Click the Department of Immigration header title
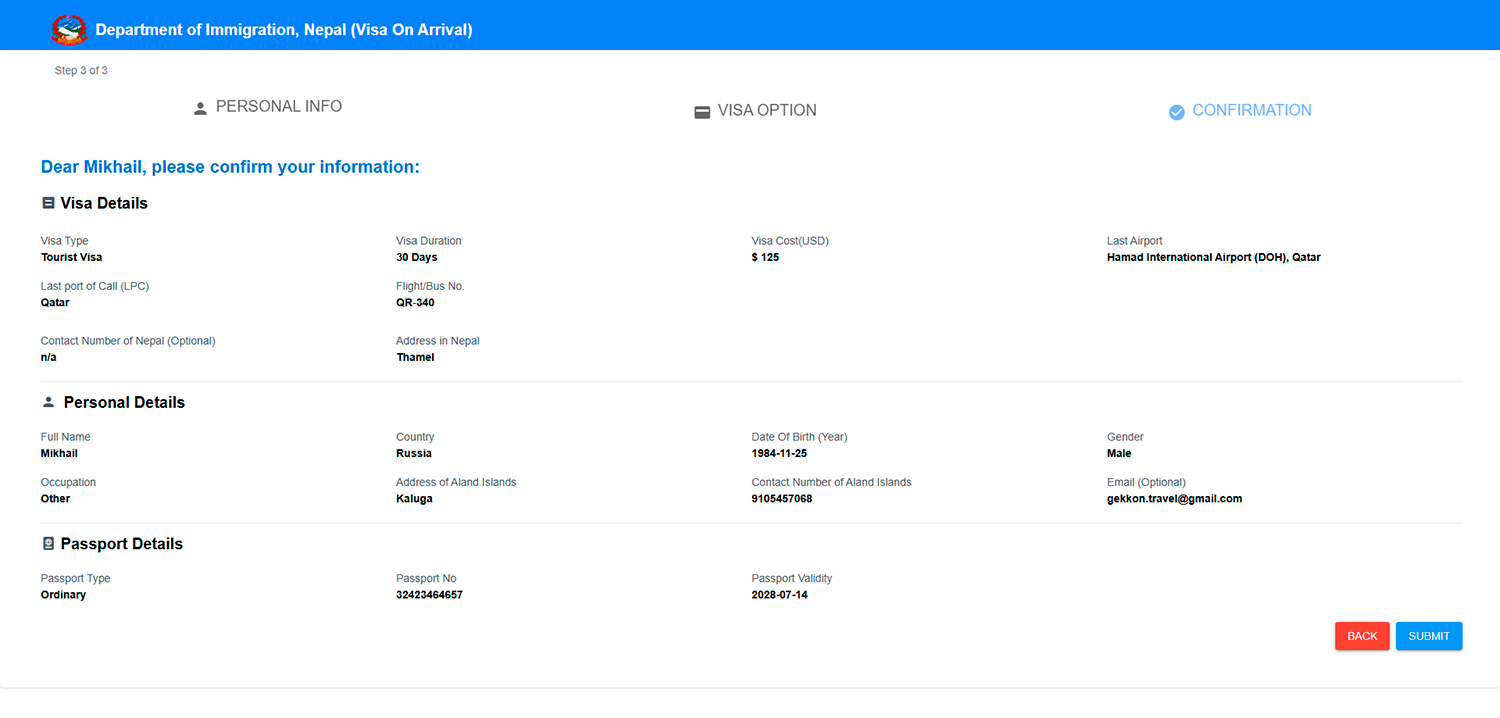Image resolution: width=1500 pixels, height=718 pixels. click(x=284, y=30)
